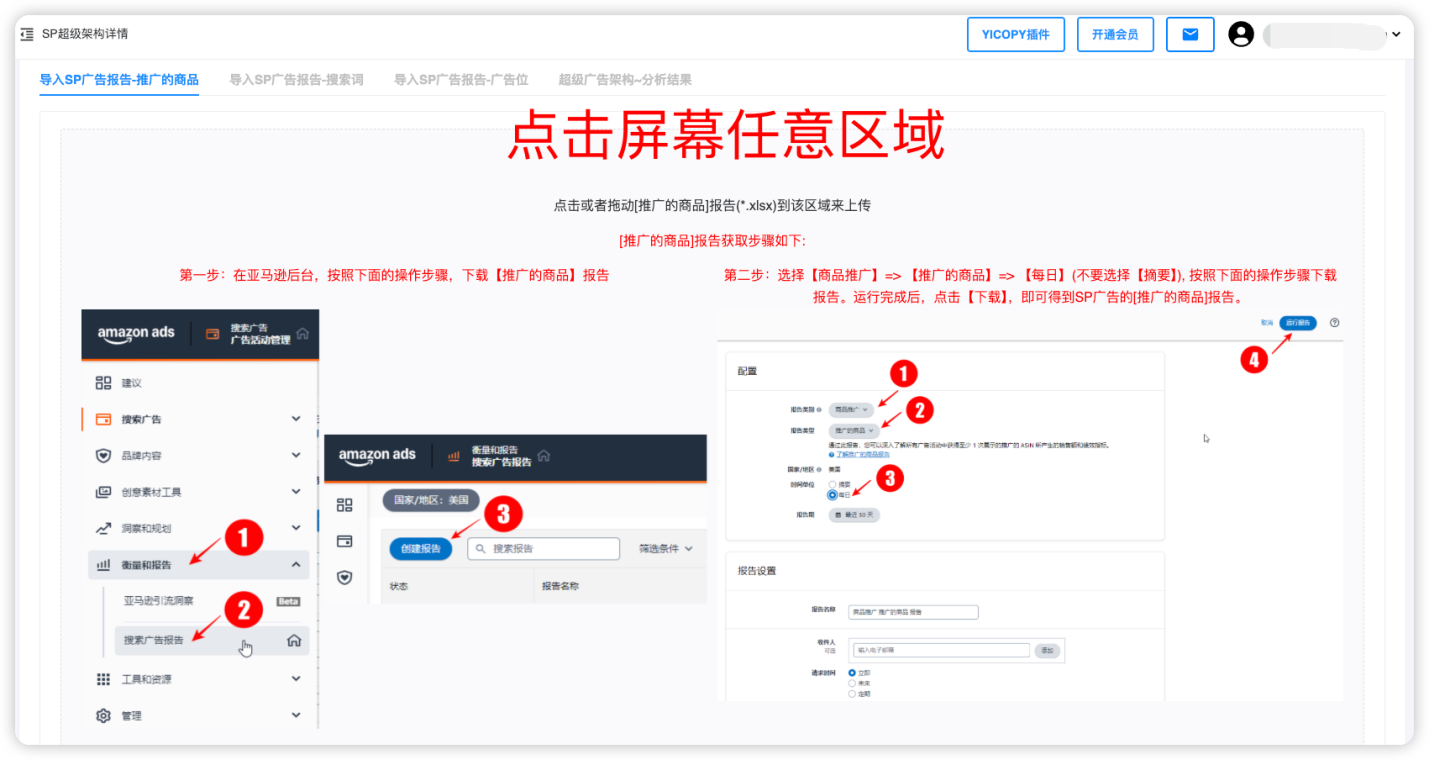Open the 商品推广 report category dropdown
The width and height of the screenshot is (1429, 760).
click(852, 410)
